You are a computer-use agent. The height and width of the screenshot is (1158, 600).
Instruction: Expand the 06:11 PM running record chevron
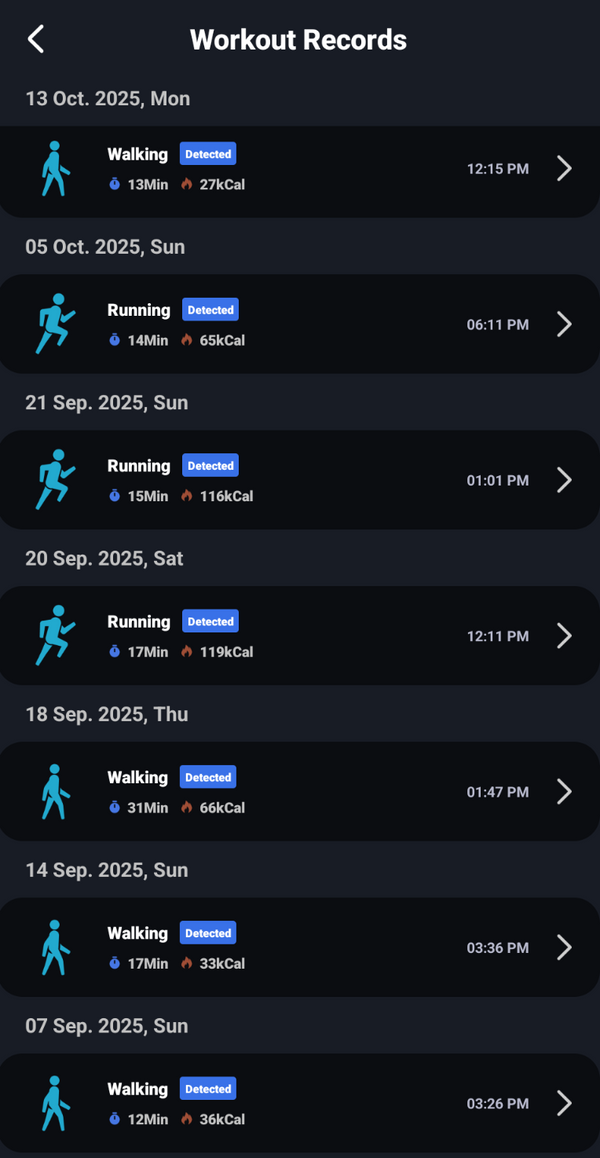[564, 324]
